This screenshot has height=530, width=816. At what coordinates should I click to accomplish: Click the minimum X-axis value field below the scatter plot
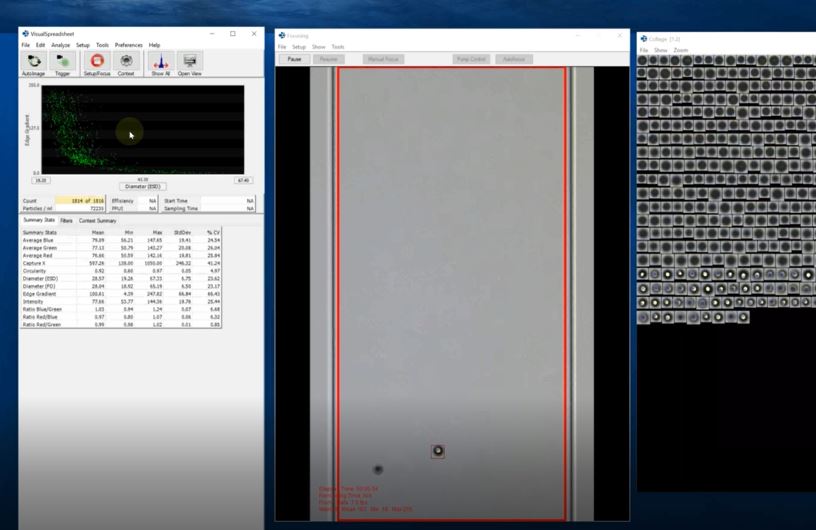(41, 180)
